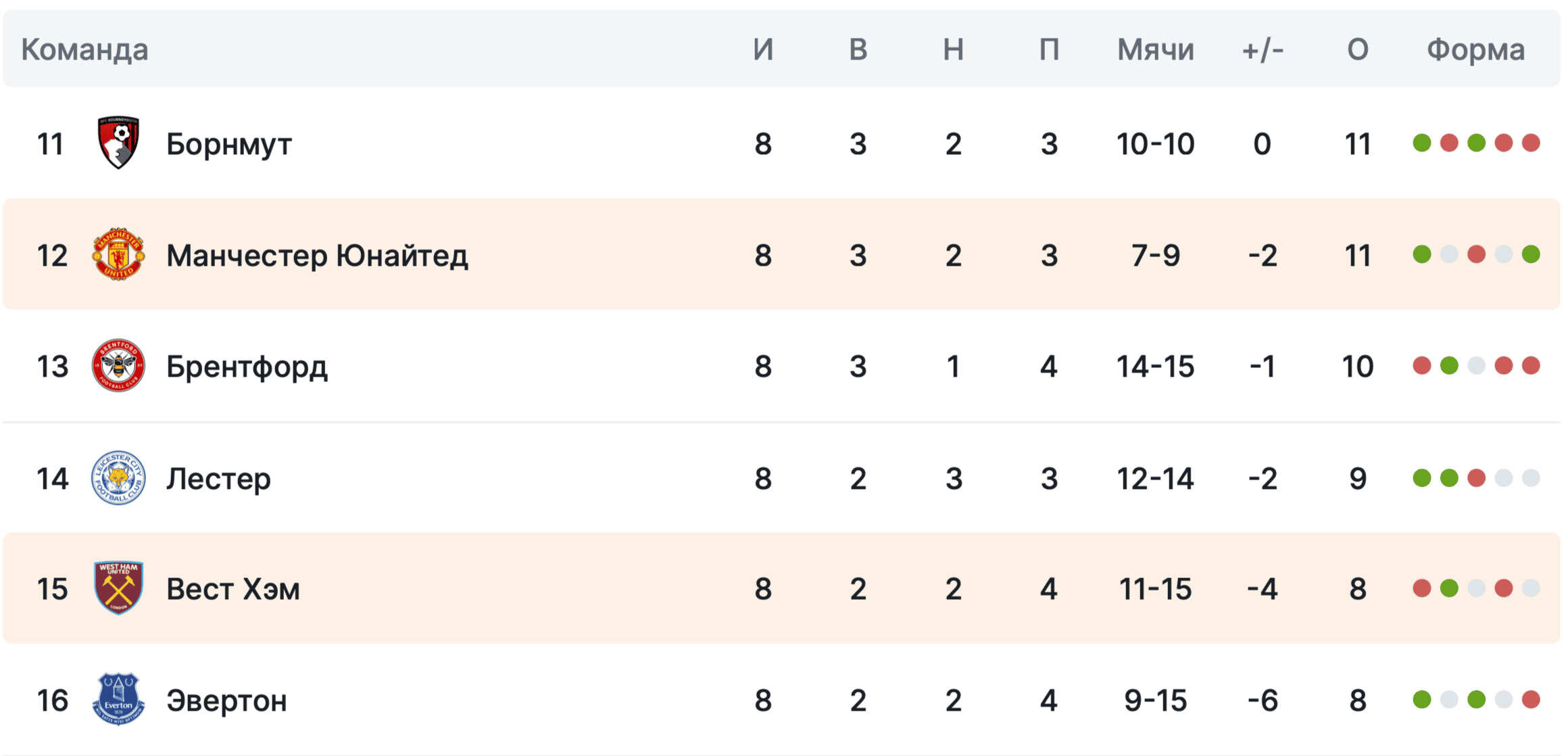Click the Bournemouth club crest
Viewport: 1568px width, 756px height.
pos(118,143)
